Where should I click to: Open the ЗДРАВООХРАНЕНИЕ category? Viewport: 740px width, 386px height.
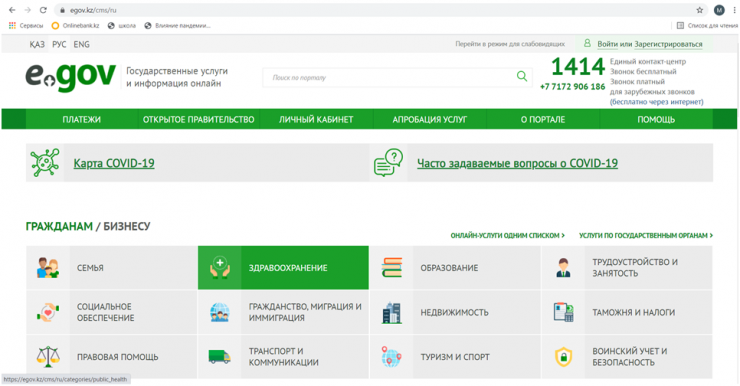coord(283,268)
